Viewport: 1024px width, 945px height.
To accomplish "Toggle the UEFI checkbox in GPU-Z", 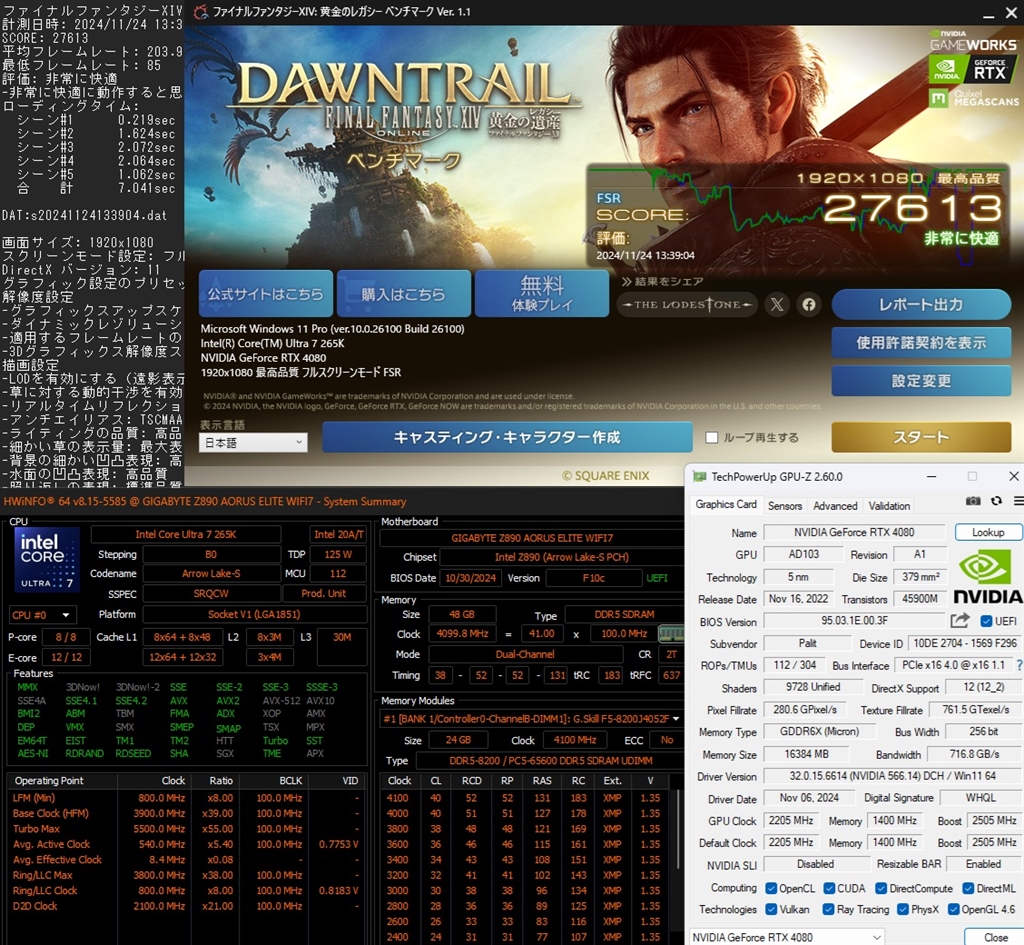I will [986, 620].
